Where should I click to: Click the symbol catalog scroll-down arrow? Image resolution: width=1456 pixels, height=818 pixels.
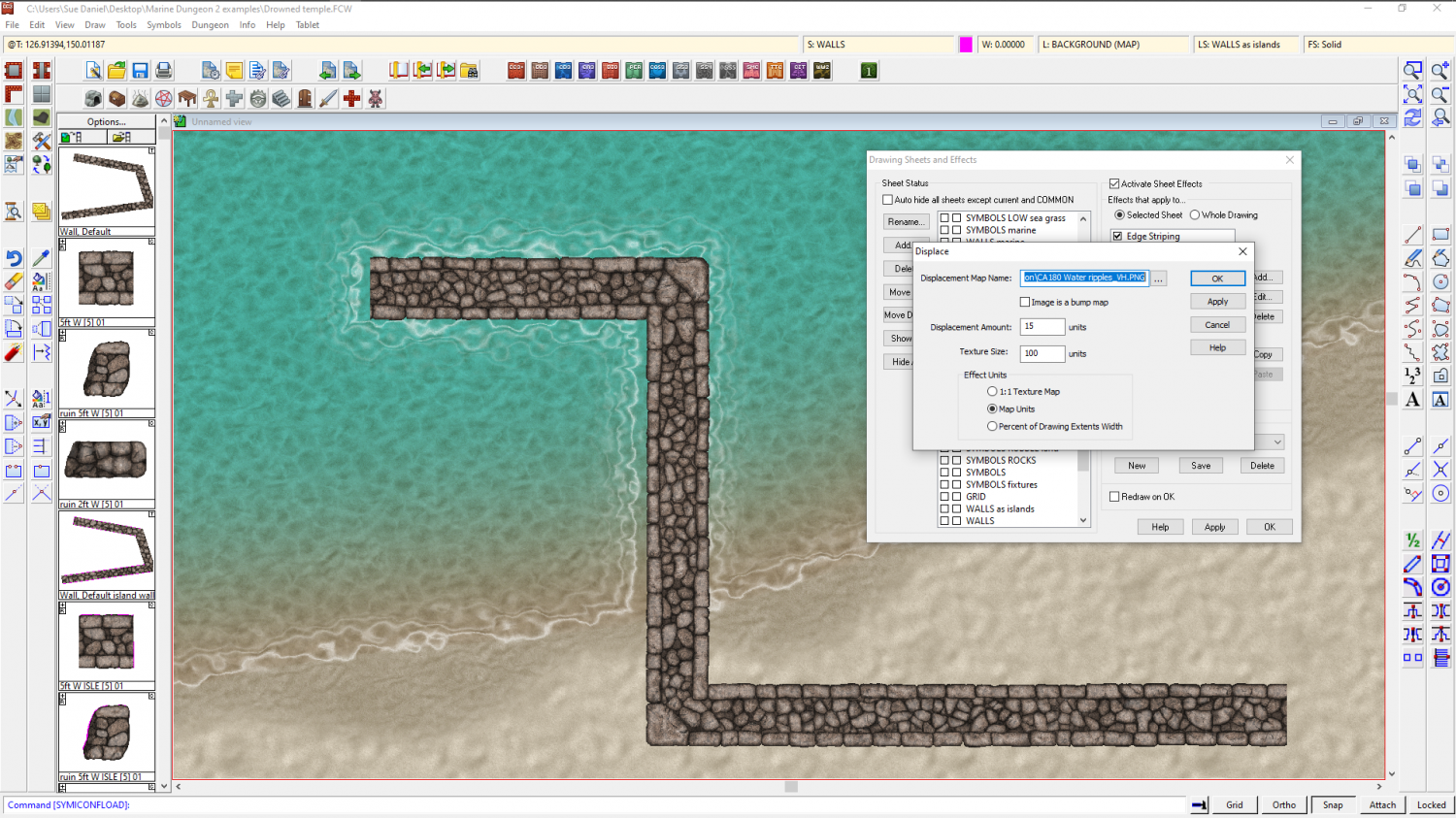pos(164,786)
